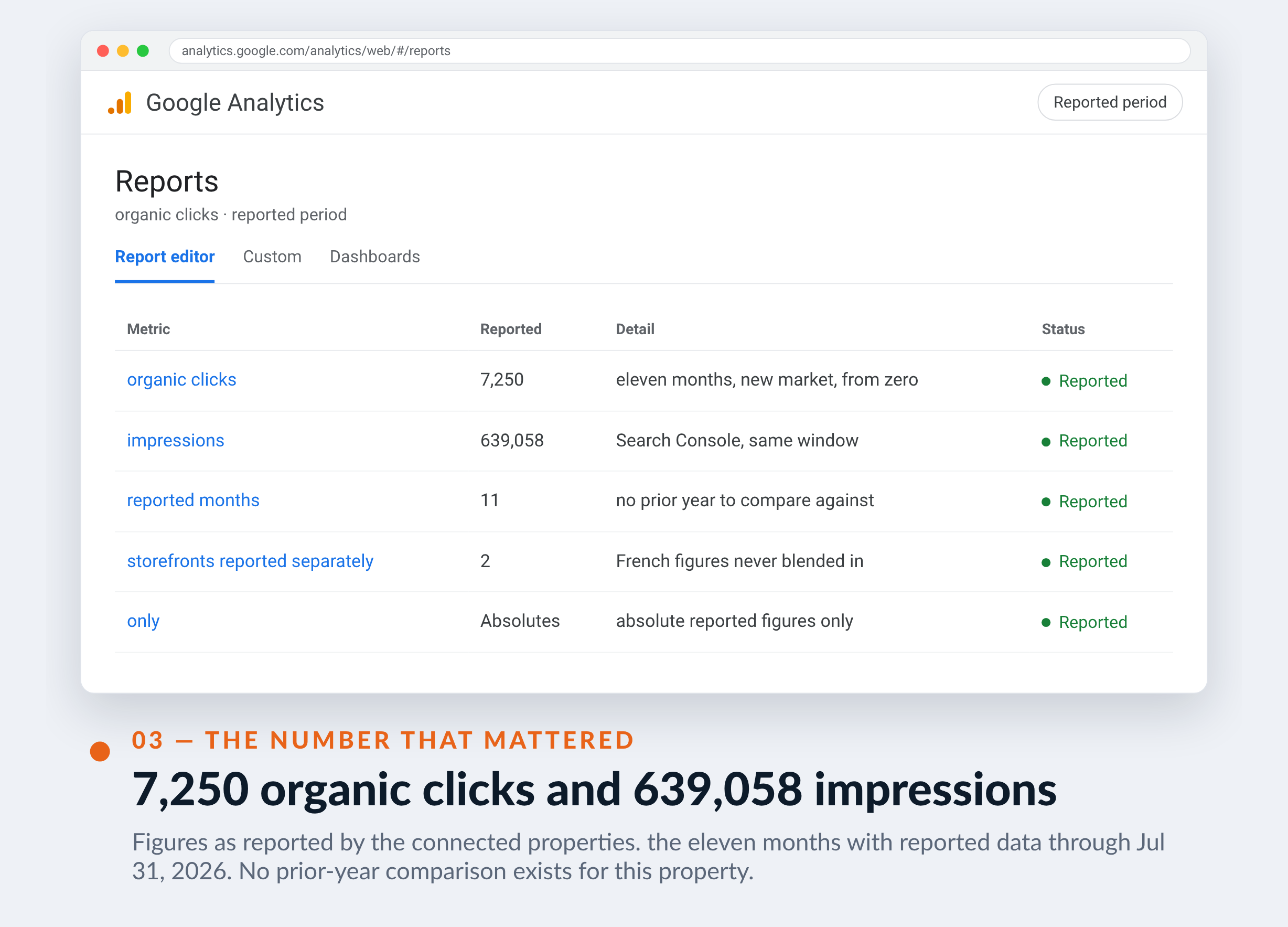This screenshot has height=927, width=1288.
Task: Focus the analytics.google.com address bar
Action: (679, 51)
